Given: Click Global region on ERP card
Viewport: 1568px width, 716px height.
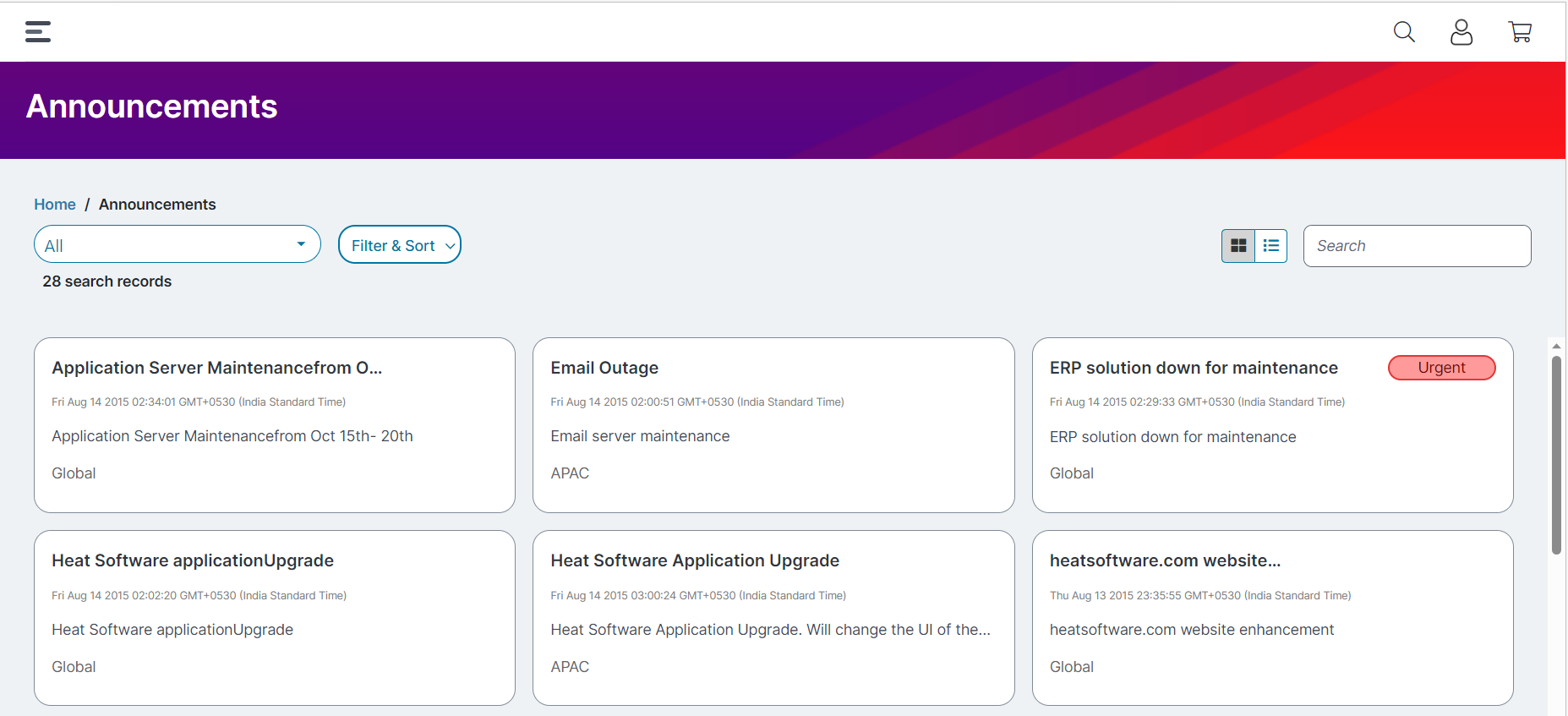Looking at the screenshot, I should click(x=1072, y=473).
